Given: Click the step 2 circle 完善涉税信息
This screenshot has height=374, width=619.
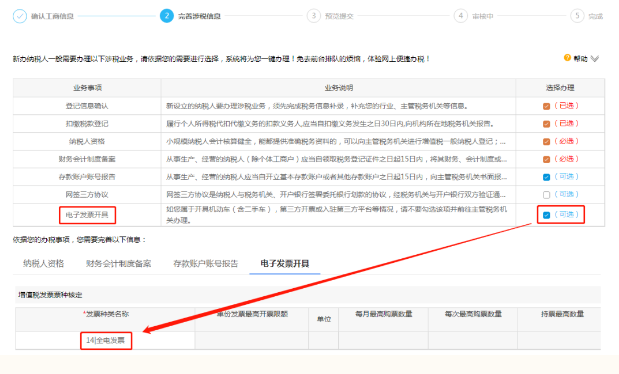Looking at the screenshot, I should coord(167,16).
